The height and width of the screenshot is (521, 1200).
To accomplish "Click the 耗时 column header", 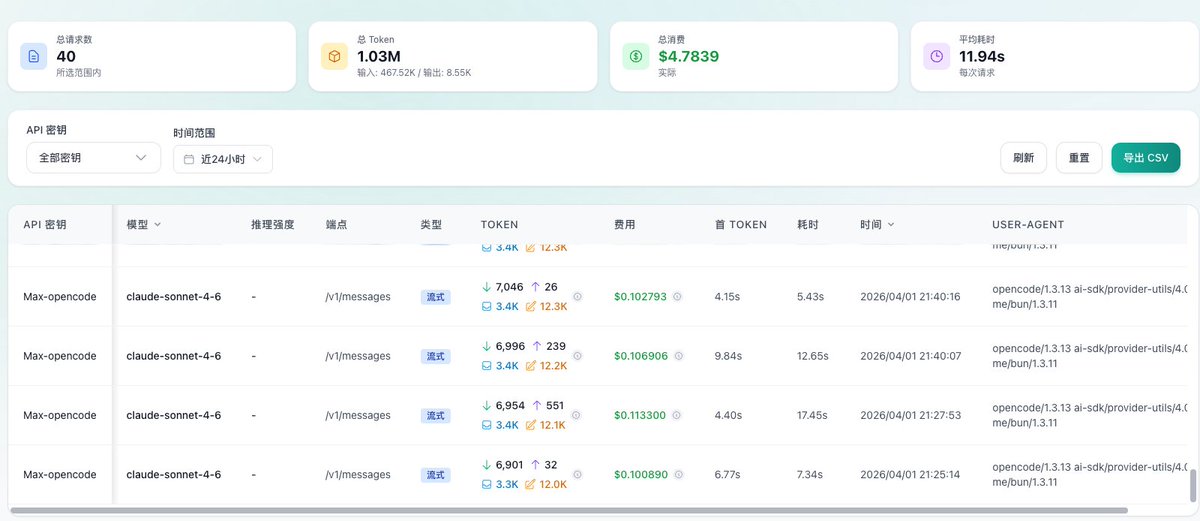I will click(808, 225).
